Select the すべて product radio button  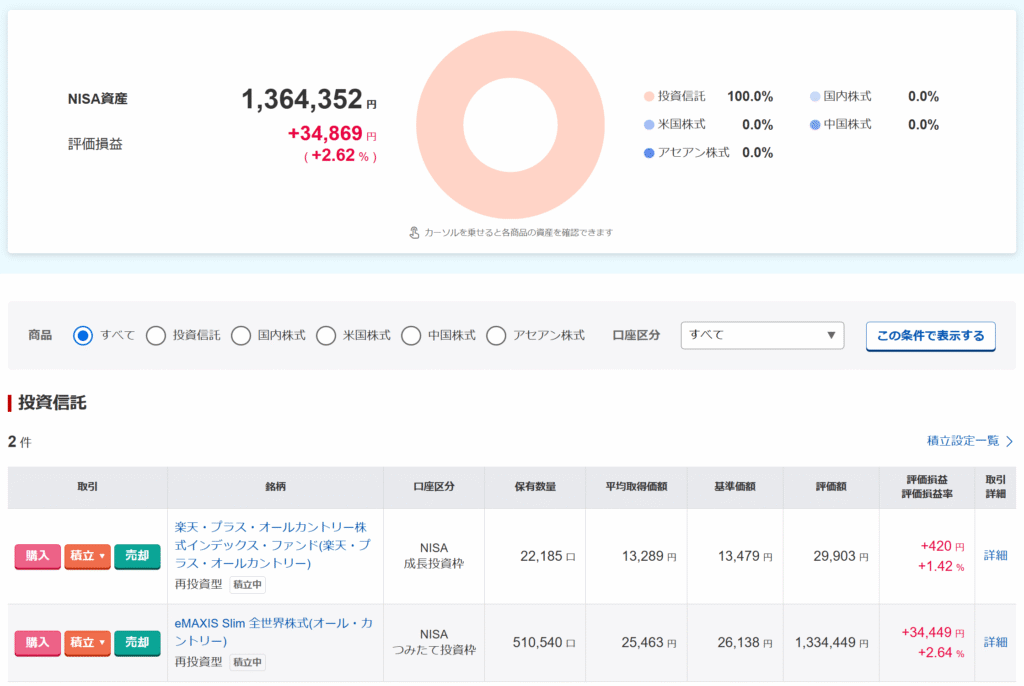tap(83, 335)
